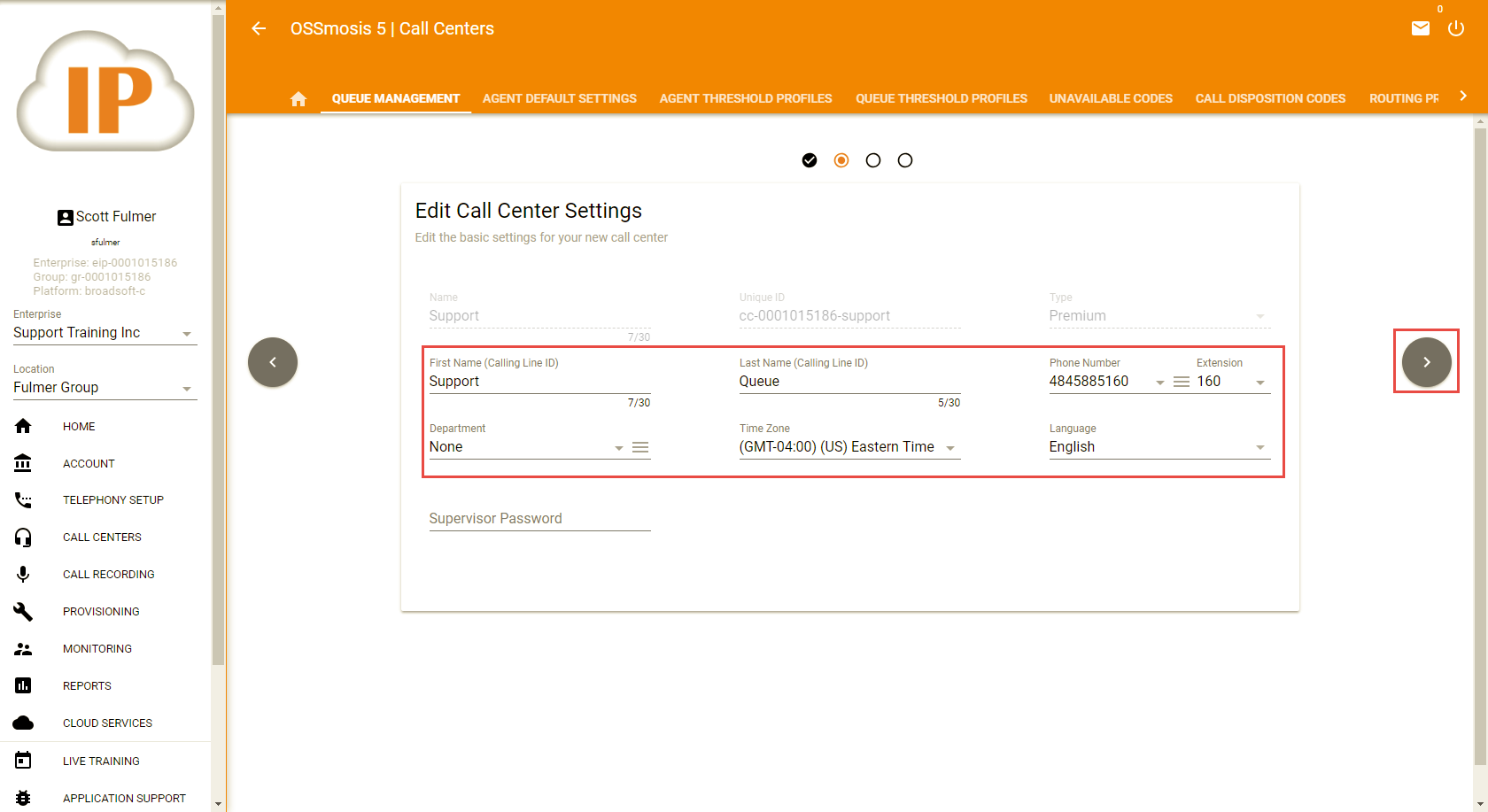Open Unavailable Codes tab
The height and width of the screenshot is (812, 1488).
pyautogui.click(x=1111, y=98)
